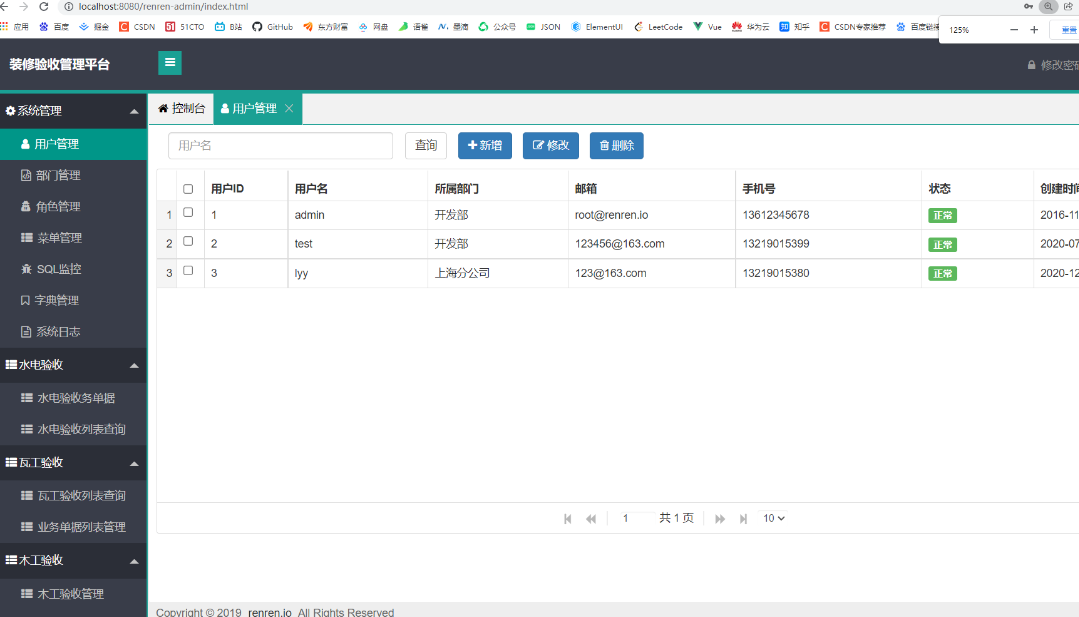Viewport: 1079px width, 617px height.
Task: Check the checkbox for test row
Action: click(188, 241)
